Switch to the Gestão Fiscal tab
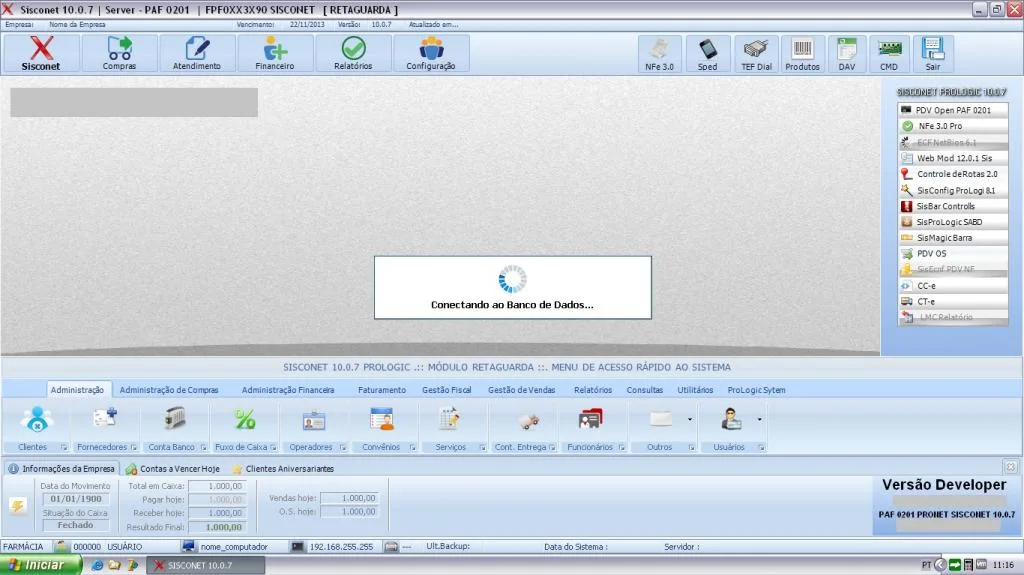The image size is (1024, 575). tap(447, 390)
